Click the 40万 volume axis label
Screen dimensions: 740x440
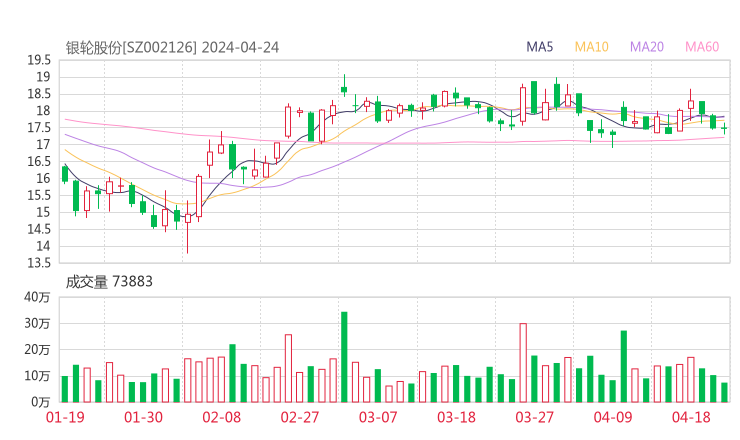37,297
